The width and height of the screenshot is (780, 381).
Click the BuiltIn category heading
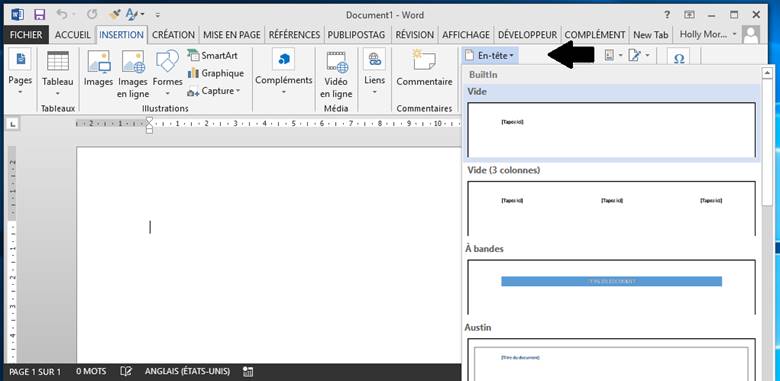click(483, 75)
